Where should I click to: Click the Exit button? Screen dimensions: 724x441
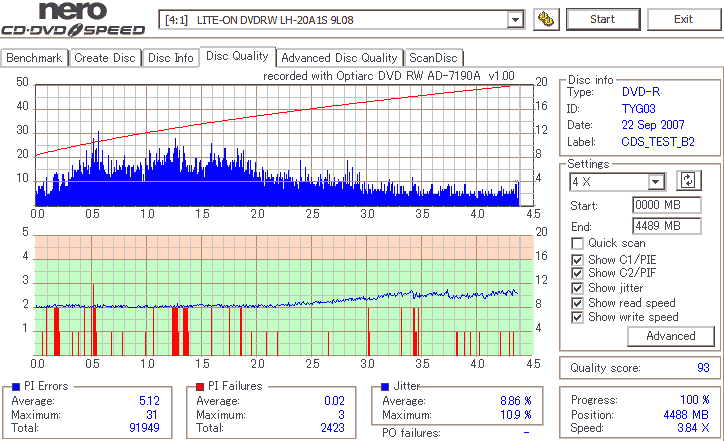(683, 19)
